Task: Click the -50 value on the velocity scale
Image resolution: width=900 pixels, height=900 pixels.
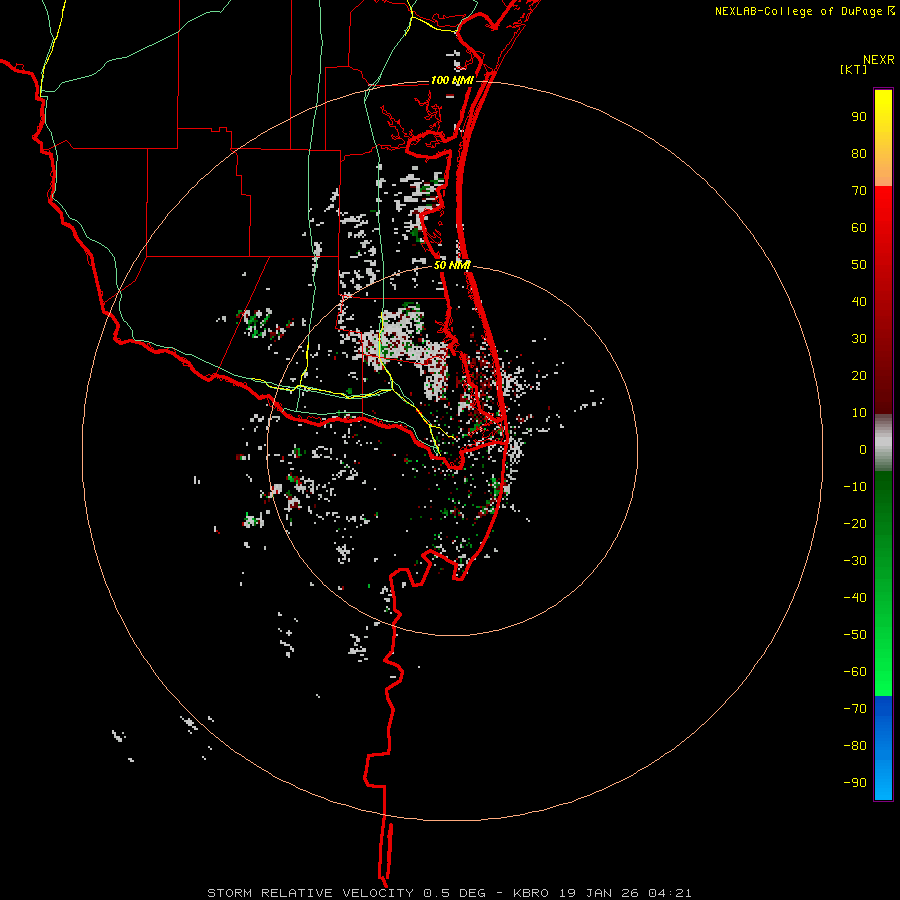Action: click(855, 635)
